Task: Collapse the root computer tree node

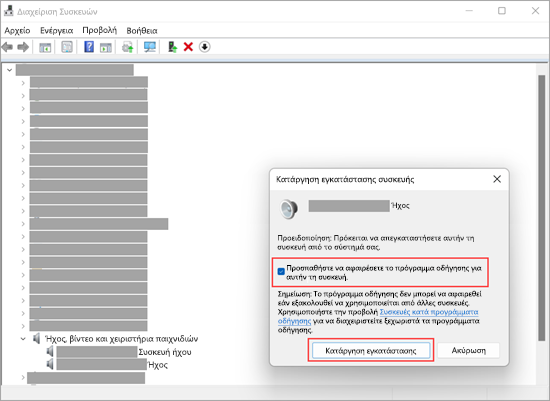Action: (x=9, y=70)
